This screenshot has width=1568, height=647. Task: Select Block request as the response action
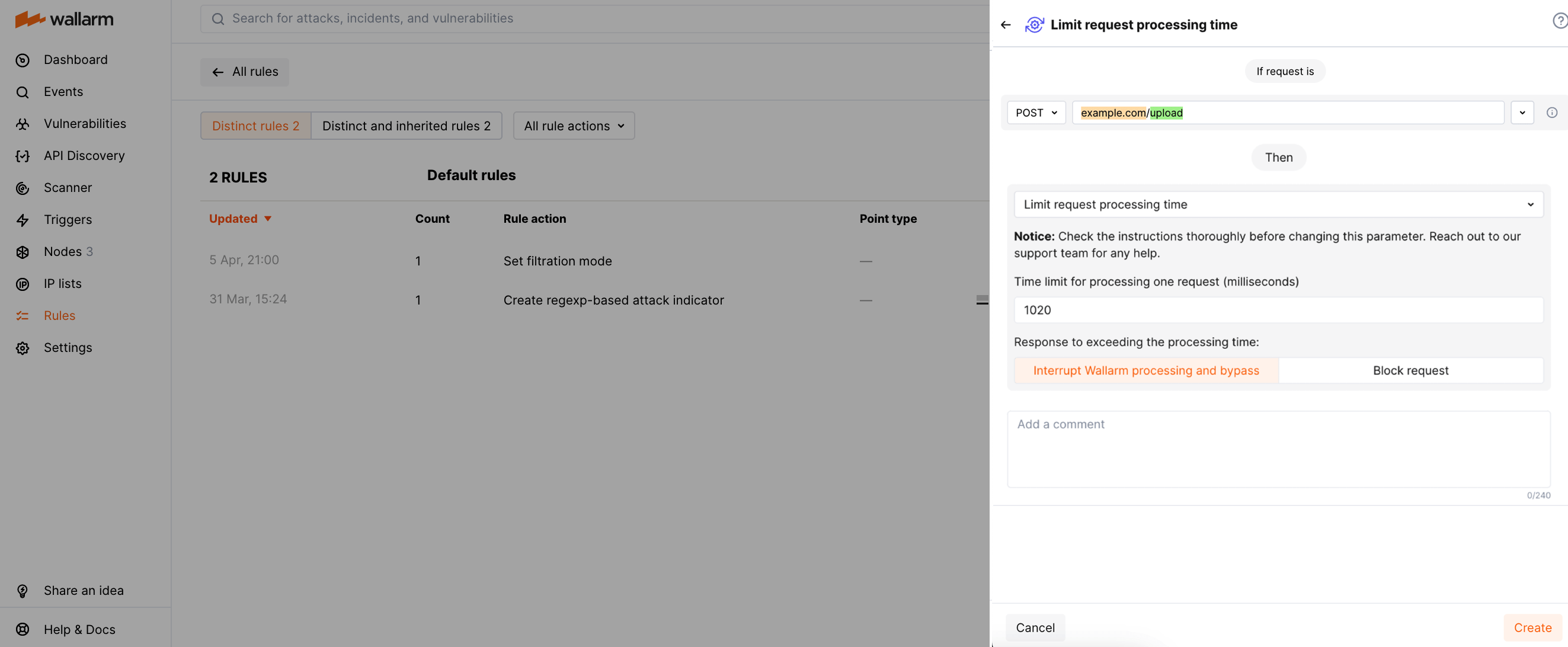click(1411, 370)
